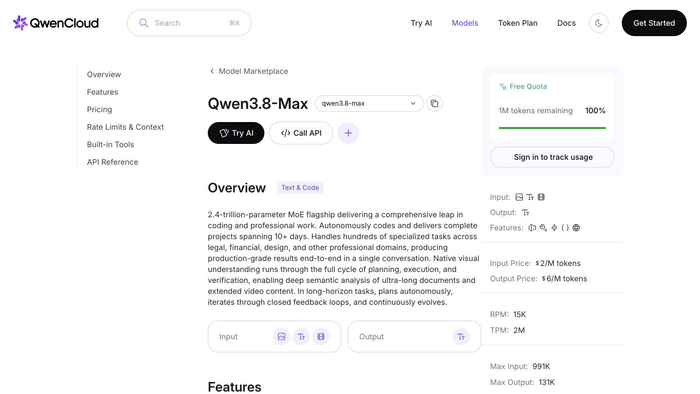This screenshot has height=394, width=700.
Task: Click the sidebar Input video icon
Action: coord(541,197)
